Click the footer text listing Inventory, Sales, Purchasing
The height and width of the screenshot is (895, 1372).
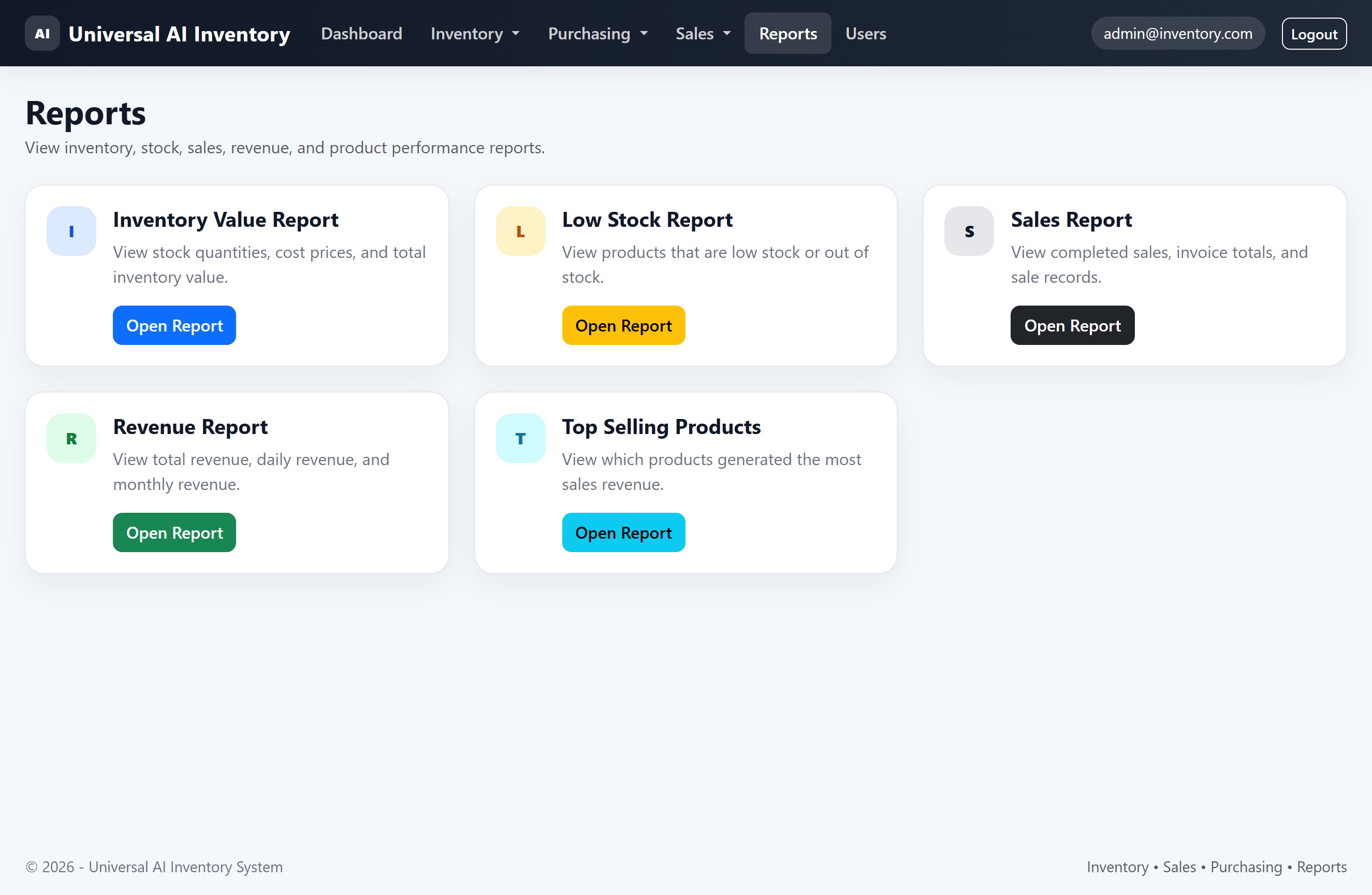click(1216, 867)
